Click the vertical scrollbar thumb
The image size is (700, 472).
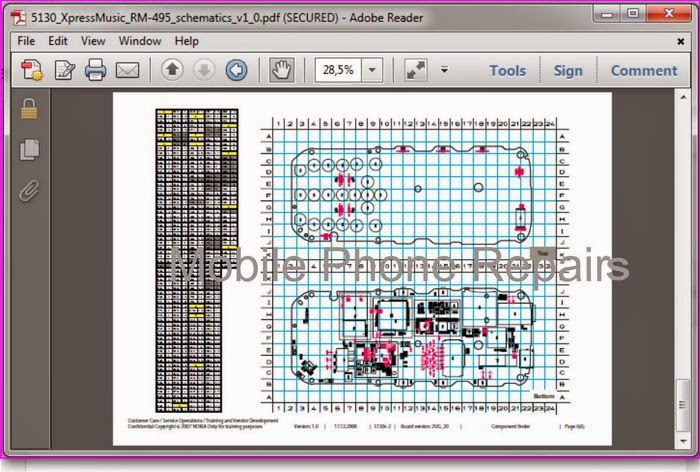coord(683,405)
